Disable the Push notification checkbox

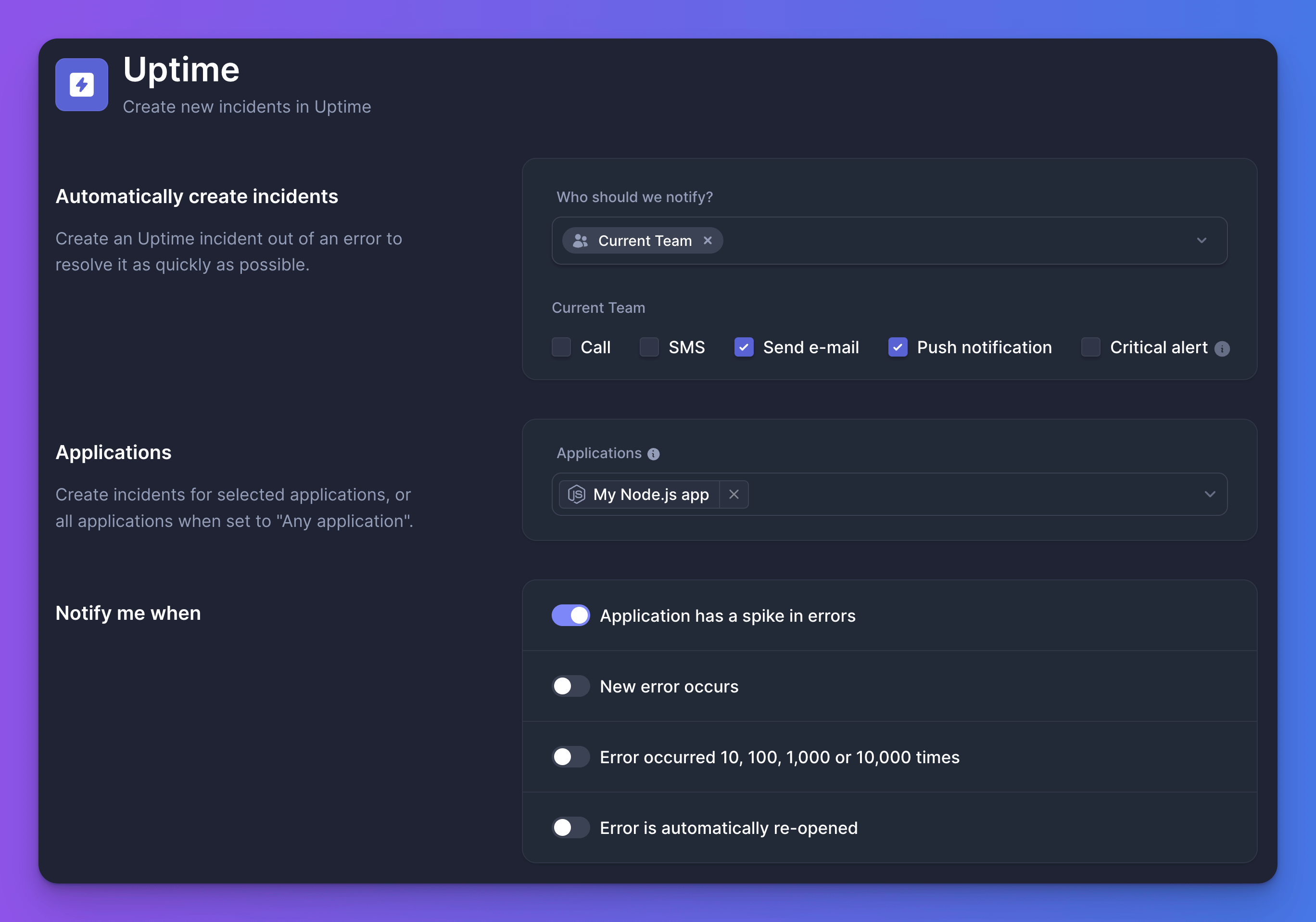(x=898, y=347)
